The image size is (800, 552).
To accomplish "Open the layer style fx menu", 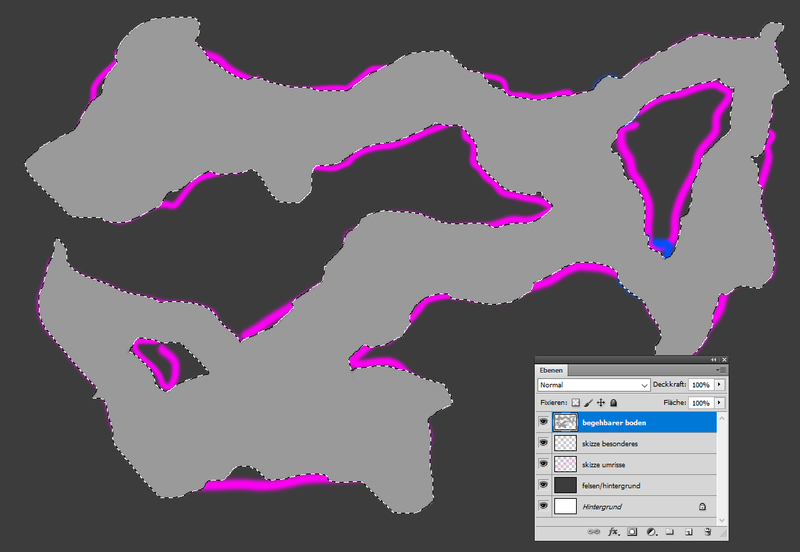I will [x=614, y=532].
